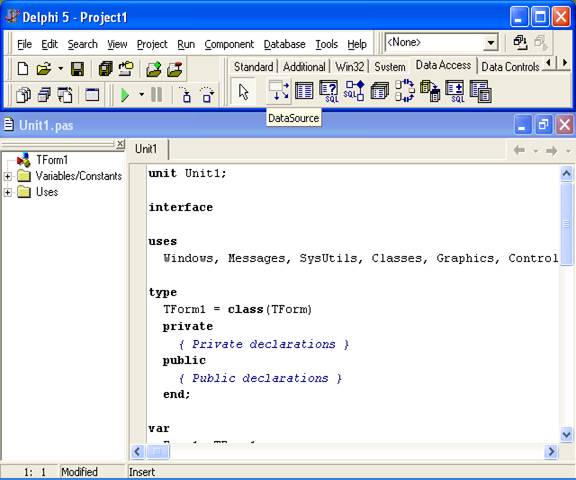Click the vertical scrollbar down arrow

click(566, 435)
